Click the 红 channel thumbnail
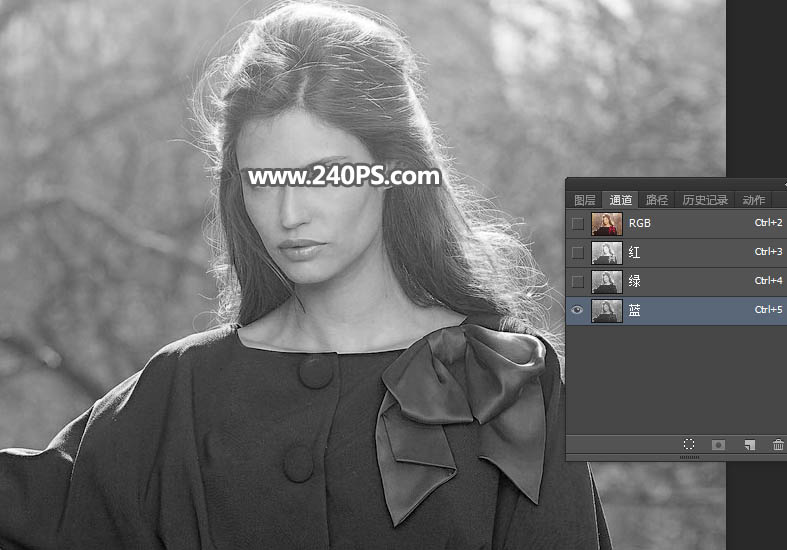This screenshot has width=787, height=550. point(607,252)
